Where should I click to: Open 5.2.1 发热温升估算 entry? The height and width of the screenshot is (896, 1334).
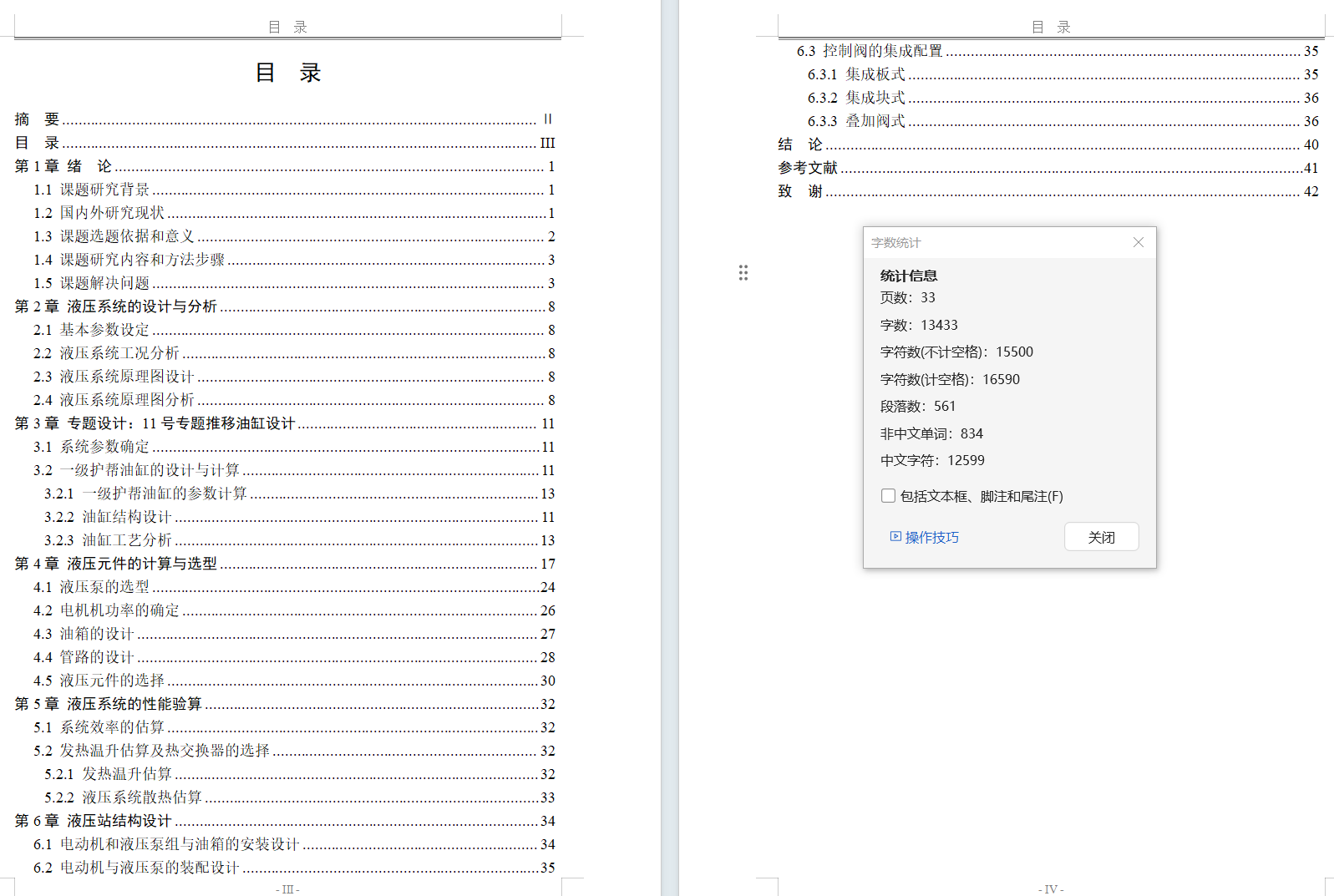coord(300,774)
